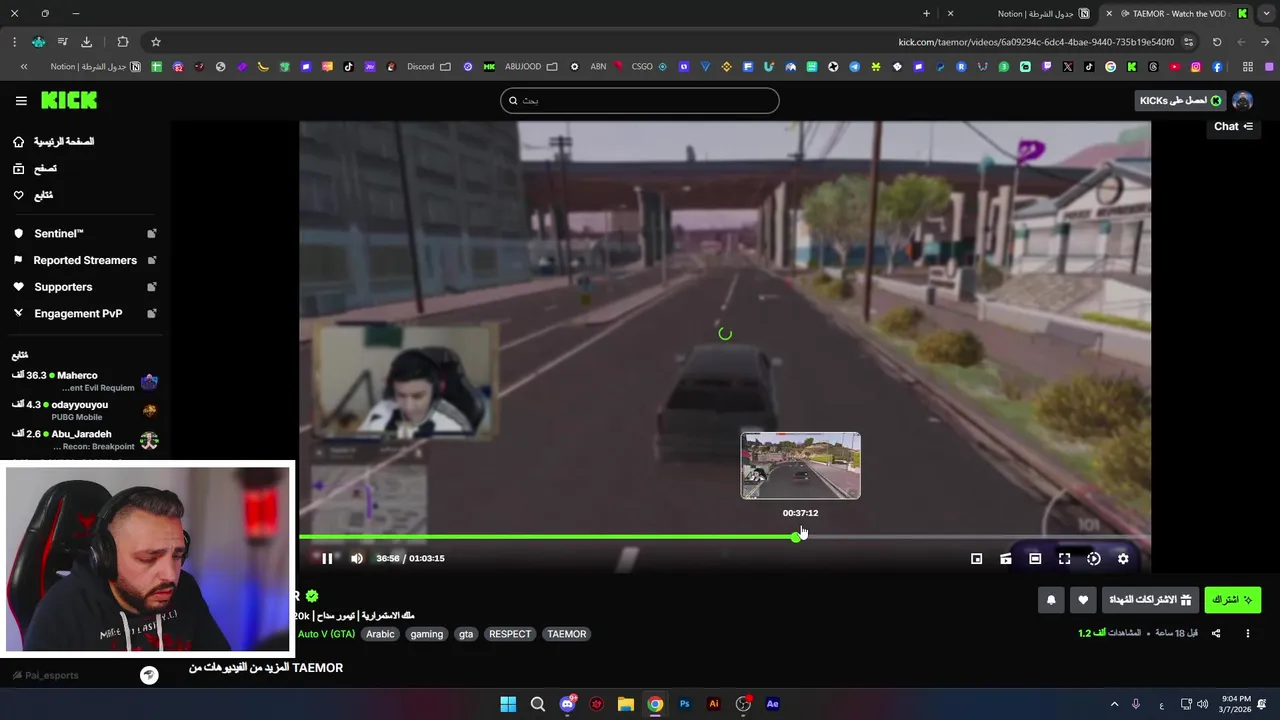Click the gaming tag
1280x720 pixels.
[x=426, y=634]
